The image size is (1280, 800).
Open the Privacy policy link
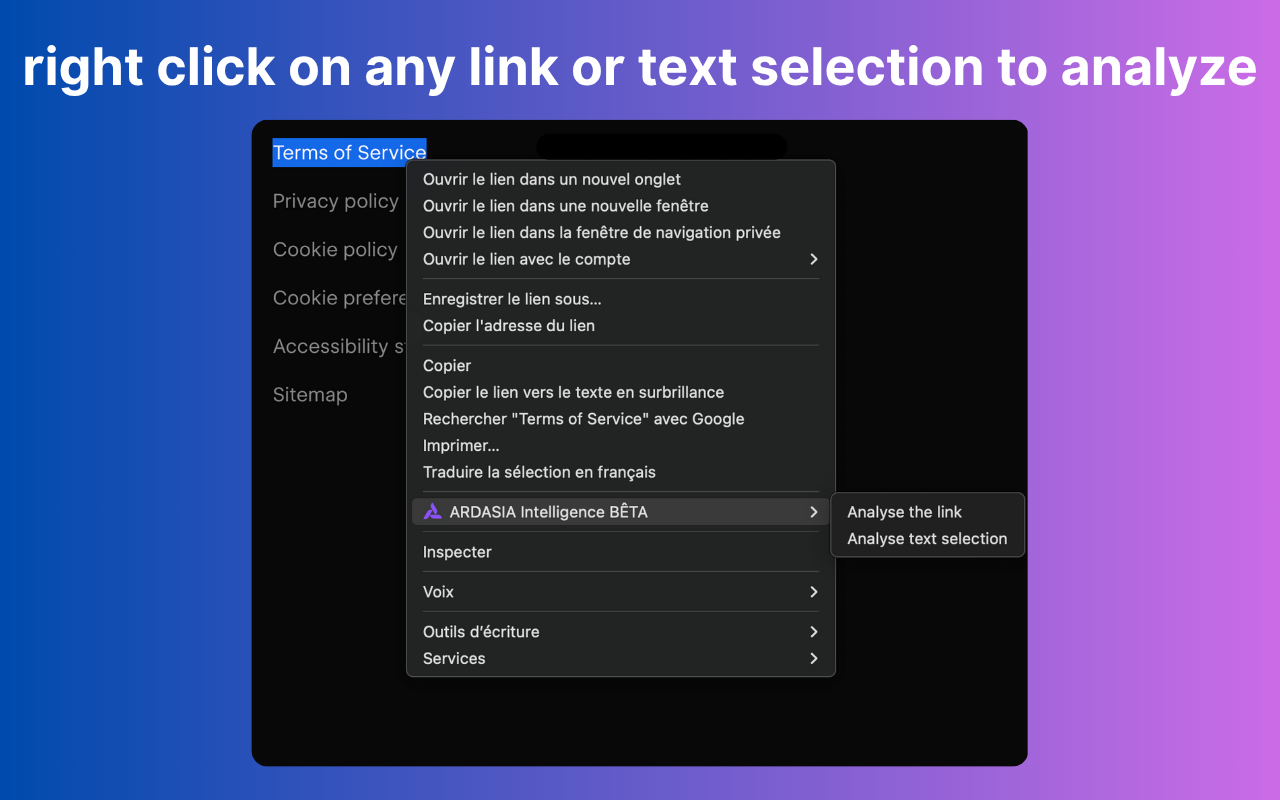(336, 201)
